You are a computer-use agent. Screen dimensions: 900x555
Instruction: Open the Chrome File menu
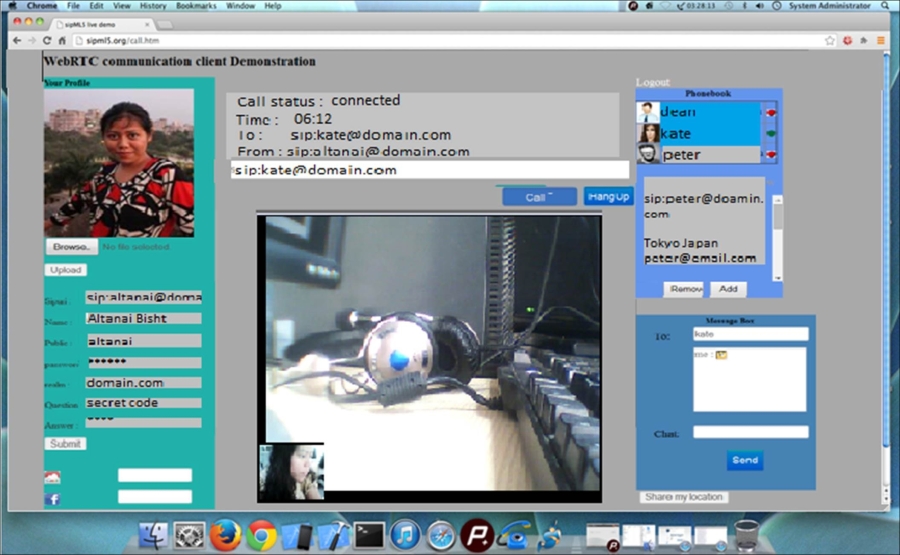[x=73, y=6]
